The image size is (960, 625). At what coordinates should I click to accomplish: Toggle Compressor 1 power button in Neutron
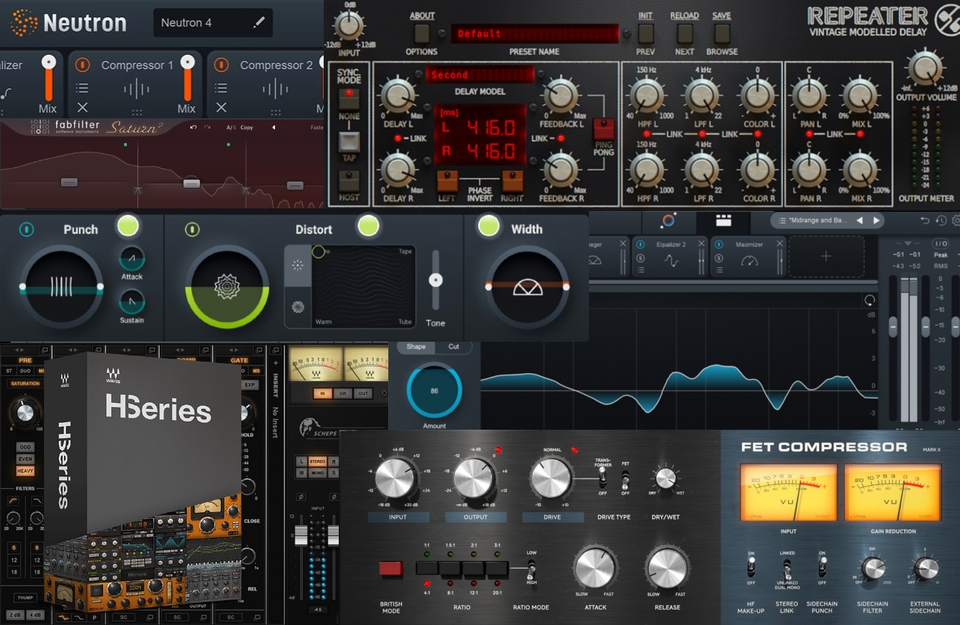83,65
